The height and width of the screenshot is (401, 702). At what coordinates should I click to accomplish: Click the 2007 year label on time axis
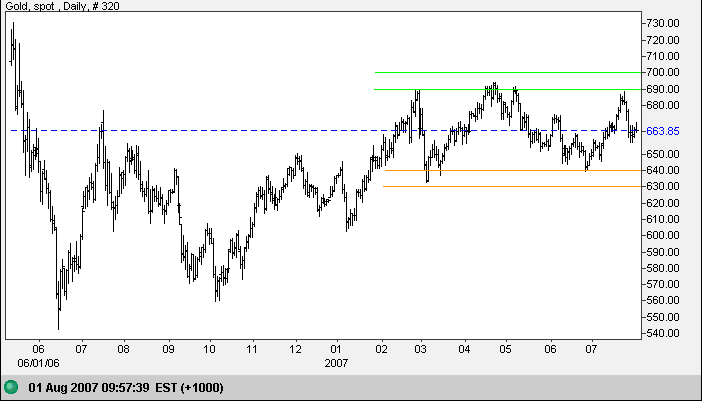click(x=336, y=363)
